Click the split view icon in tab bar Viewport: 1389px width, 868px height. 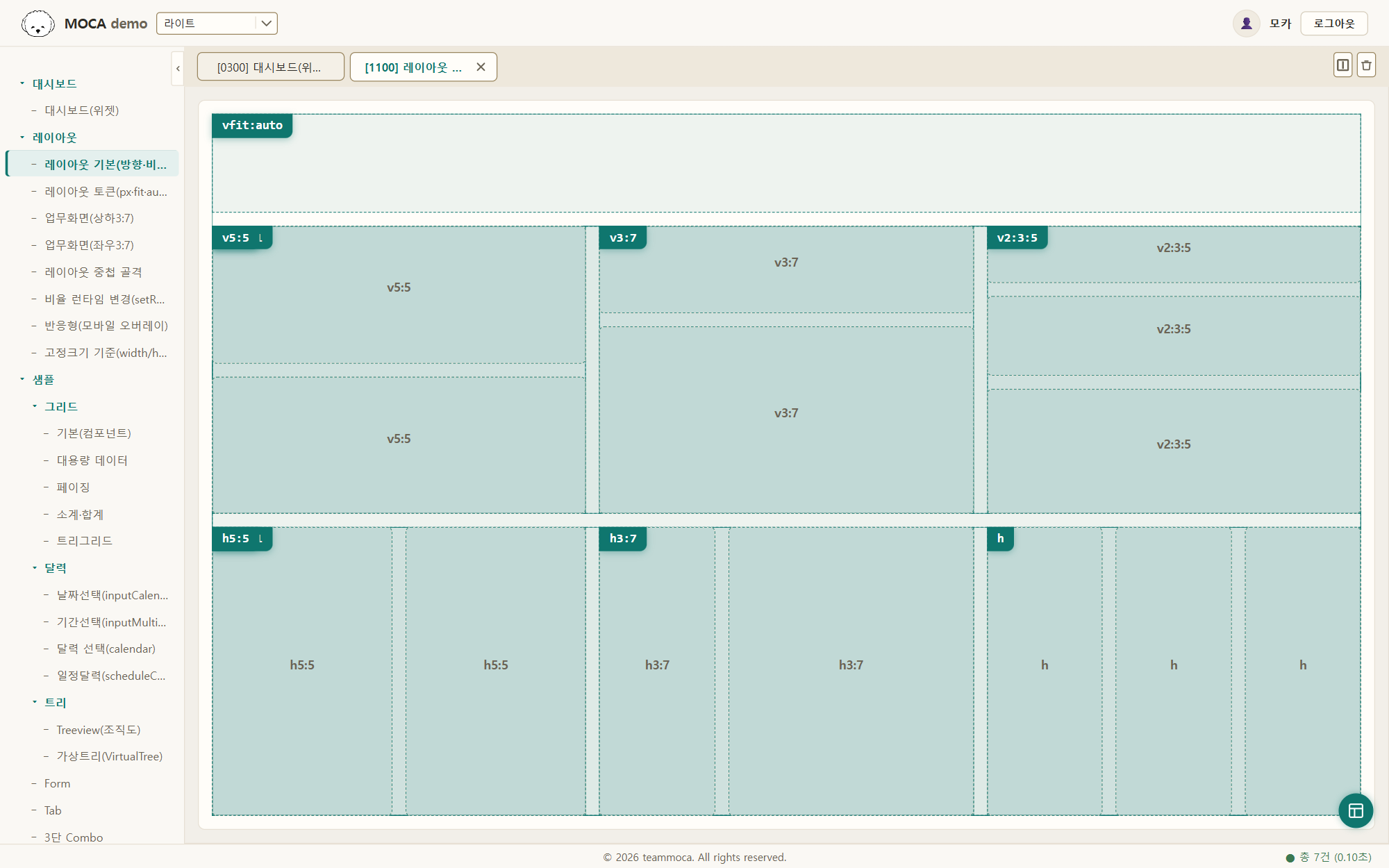point(1342,65)
